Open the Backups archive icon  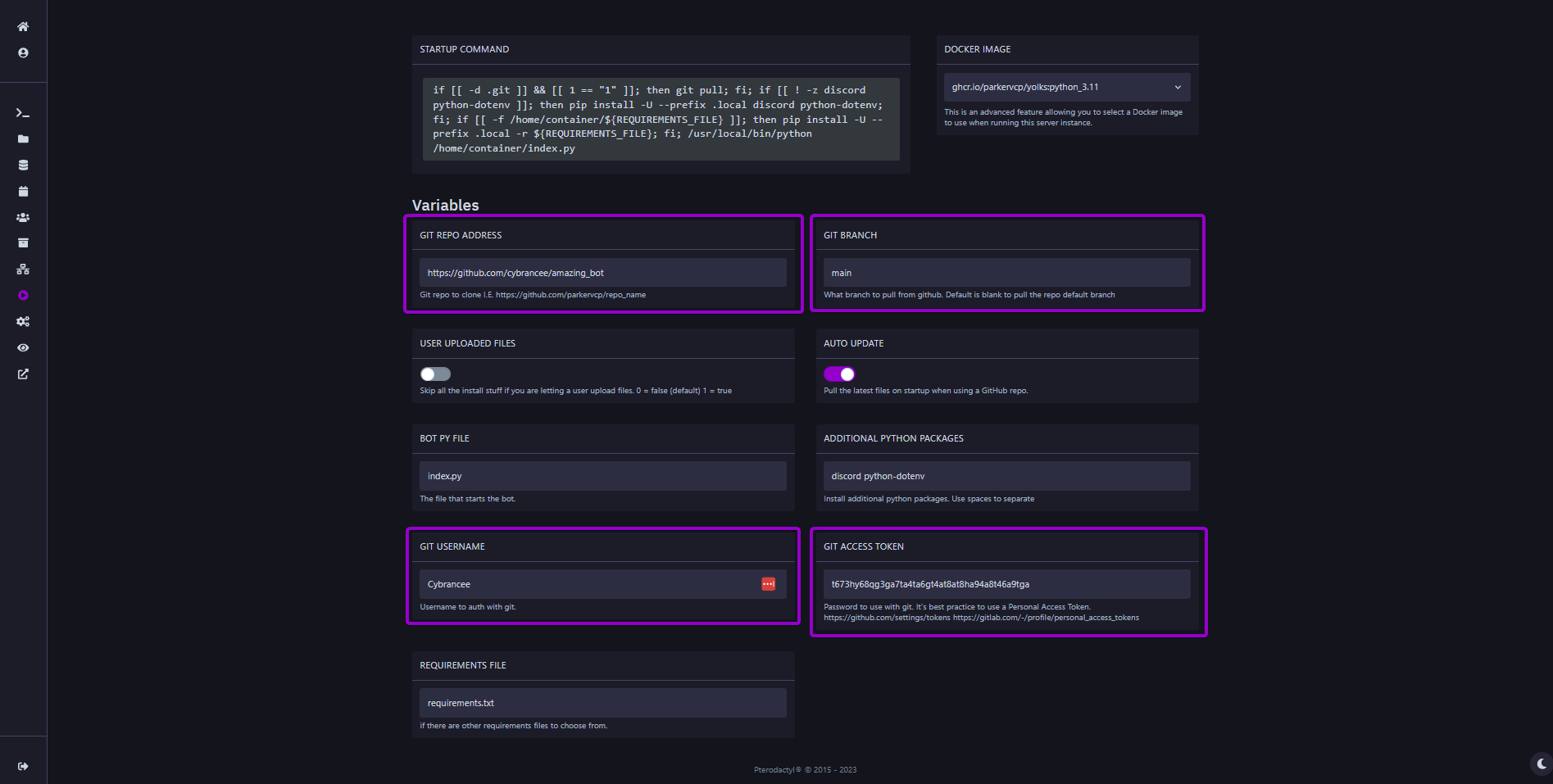23,242
